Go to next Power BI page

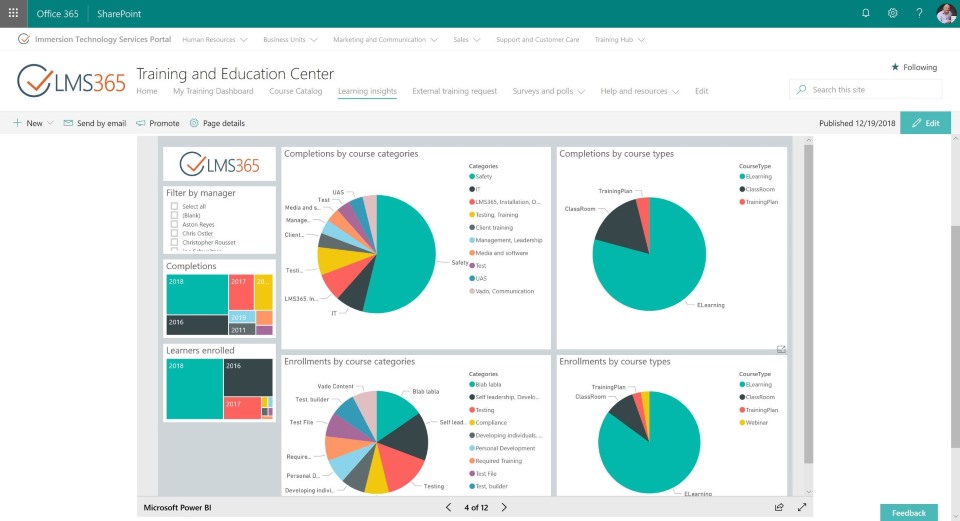point(504,508)
